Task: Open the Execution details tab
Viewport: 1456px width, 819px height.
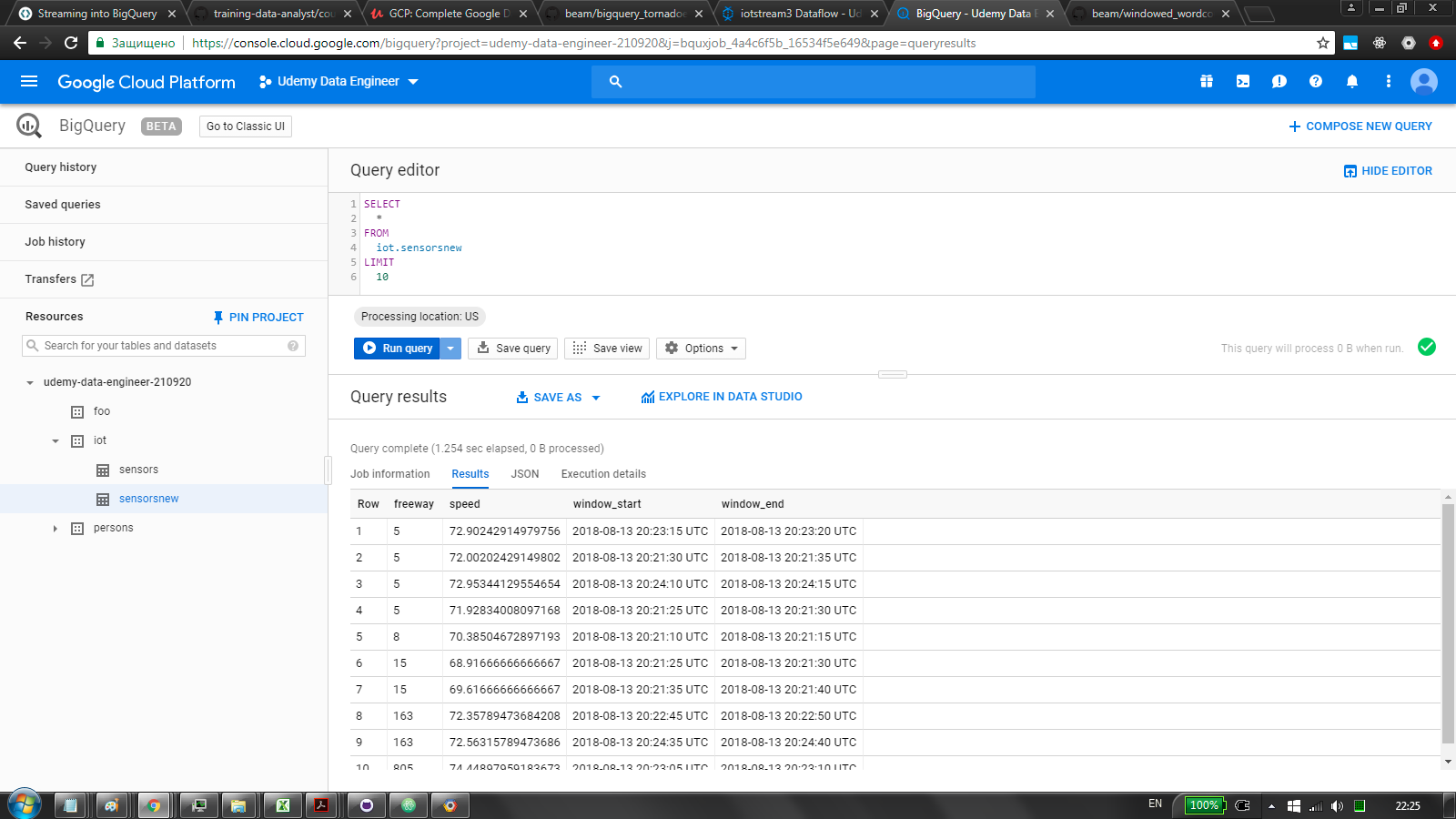Action: pos(603,474)
